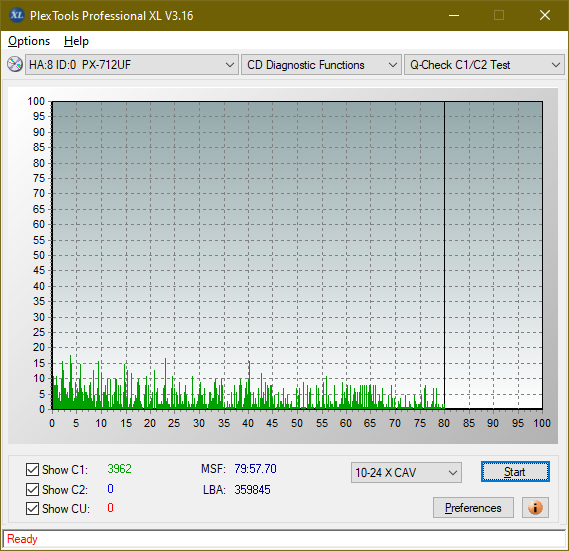
Task: Open the CD Diagnostic Functions dropdown
Action: [x=321, y=65]
